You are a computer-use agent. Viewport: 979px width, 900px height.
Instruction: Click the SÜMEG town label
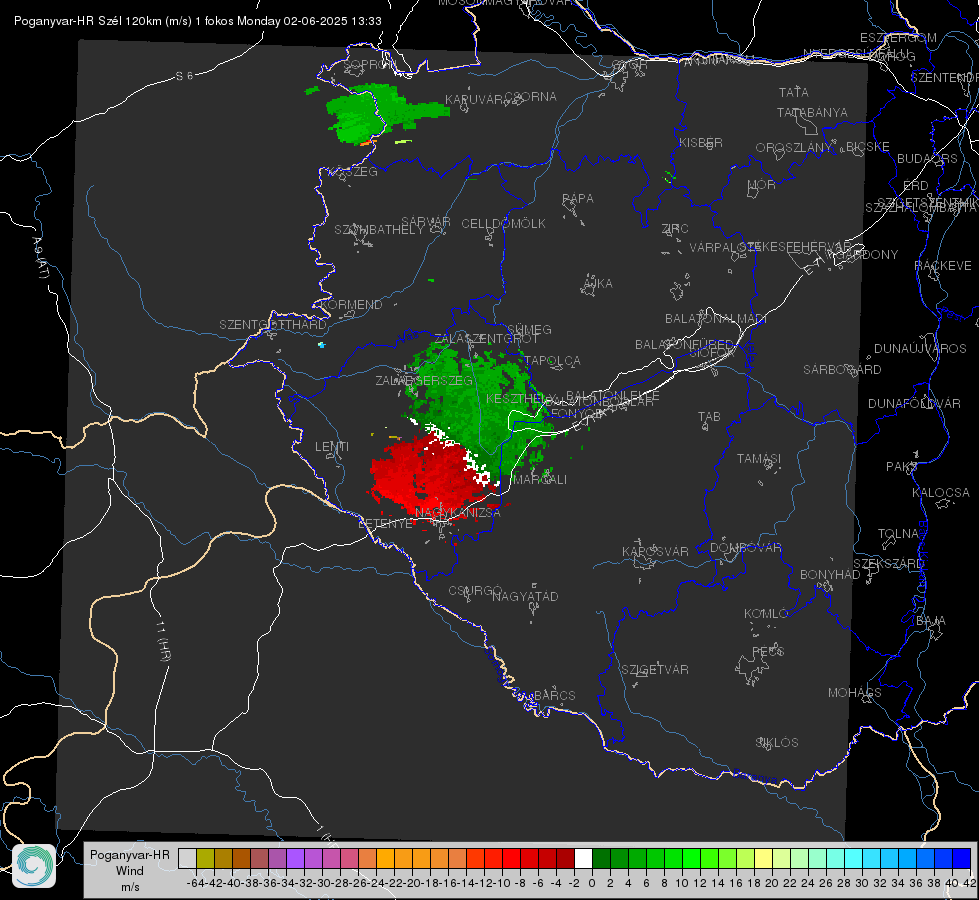529,330
